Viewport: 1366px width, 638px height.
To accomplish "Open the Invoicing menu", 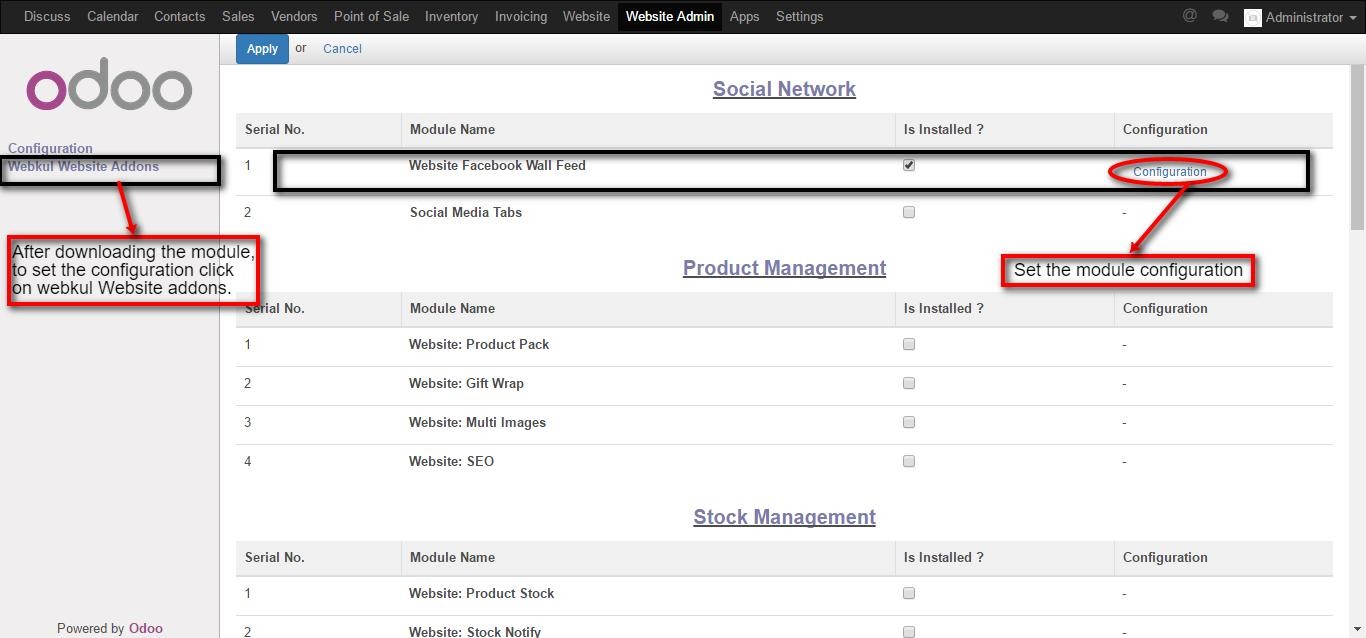I will pos(521,16).
